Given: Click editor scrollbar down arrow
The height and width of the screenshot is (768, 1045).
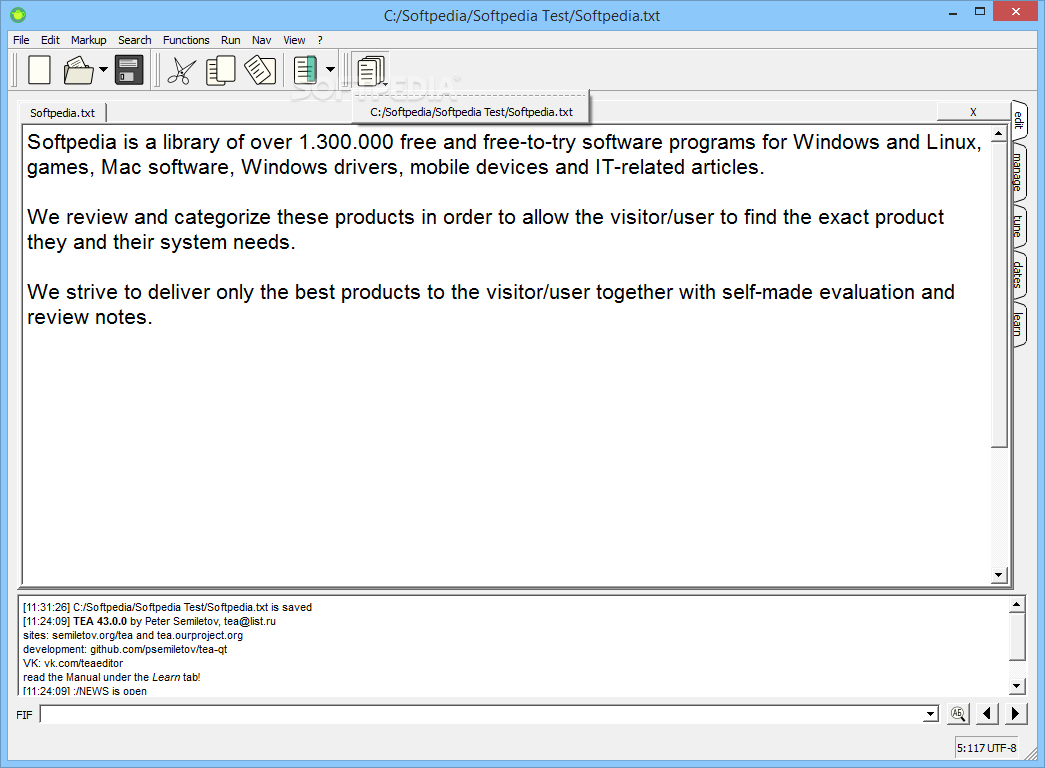Looking at the screenshot, I should 998,575.
